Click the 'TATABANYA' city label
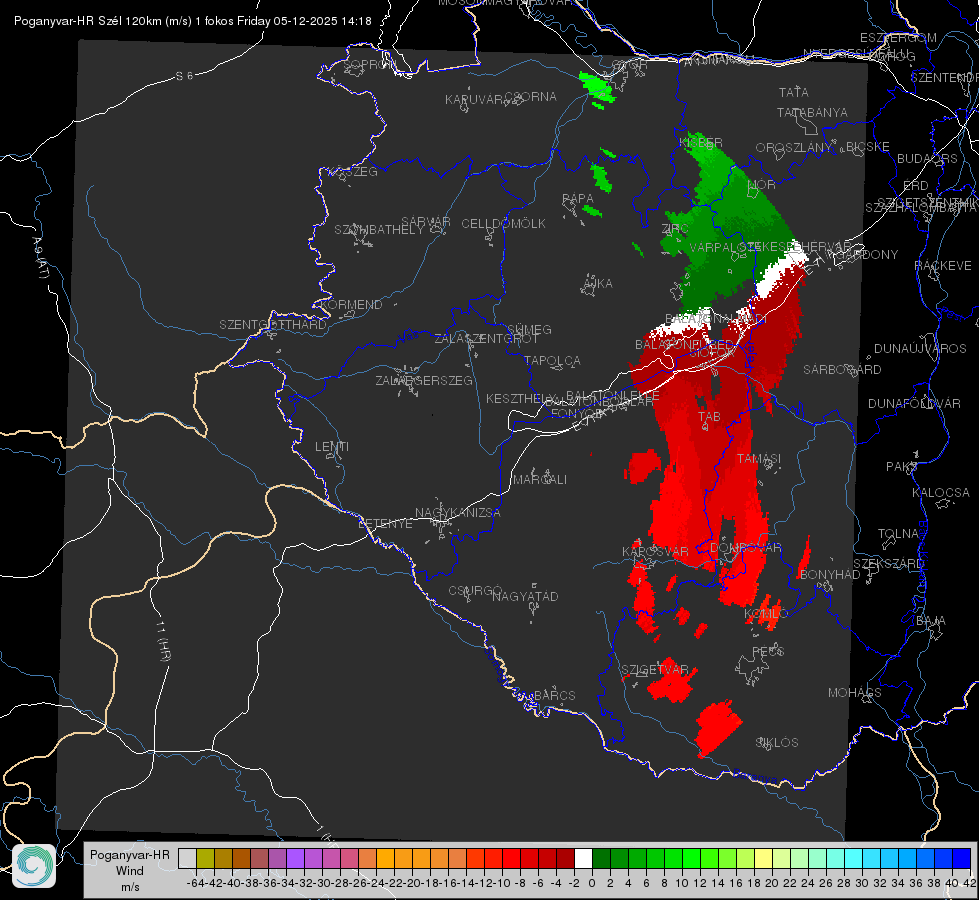Image resolution: width=979 pixels, height=900 pixels. tap(812, 112)
